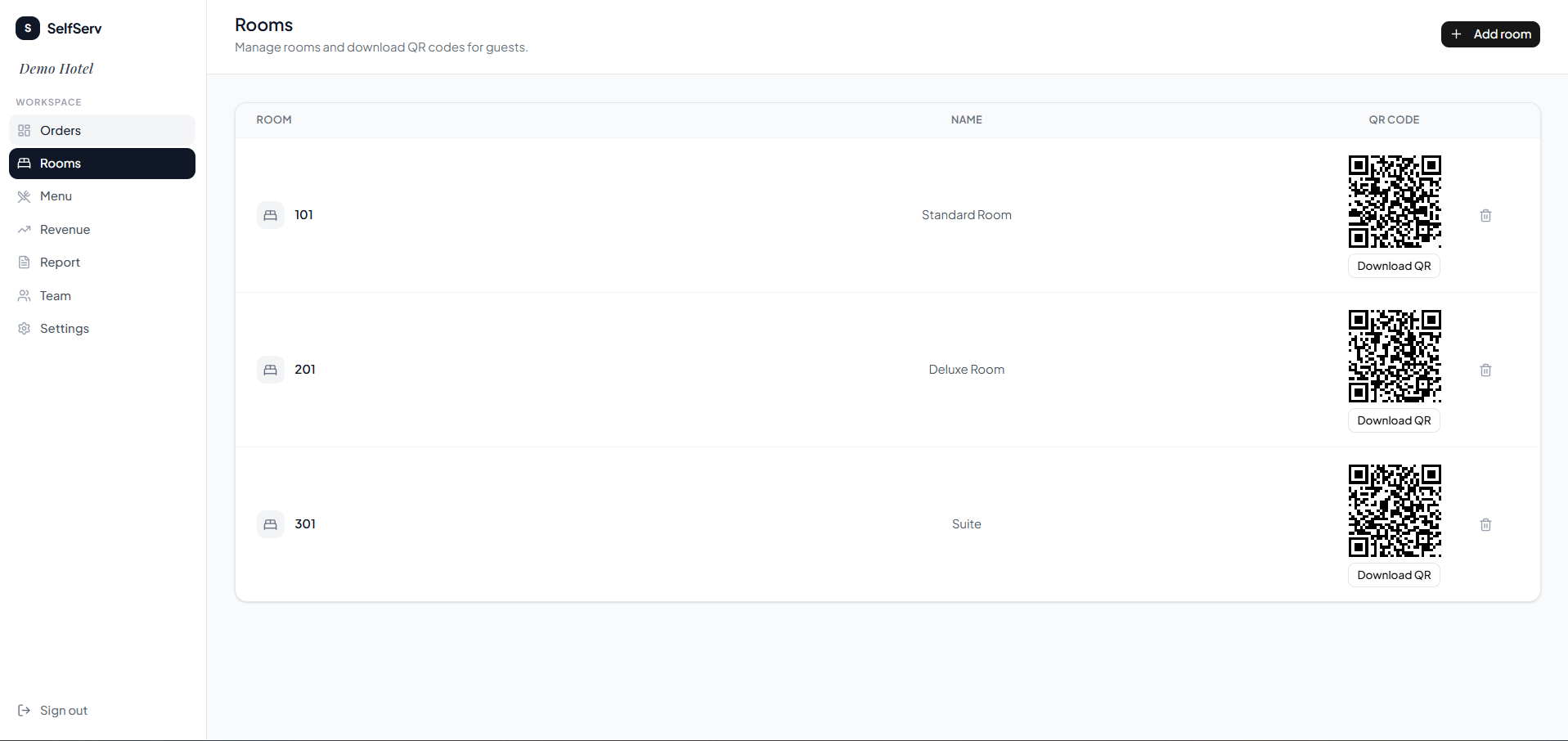Open the Revenue section
The height and width of the screenshot is (741, 1568).
[x=102, y=230]
